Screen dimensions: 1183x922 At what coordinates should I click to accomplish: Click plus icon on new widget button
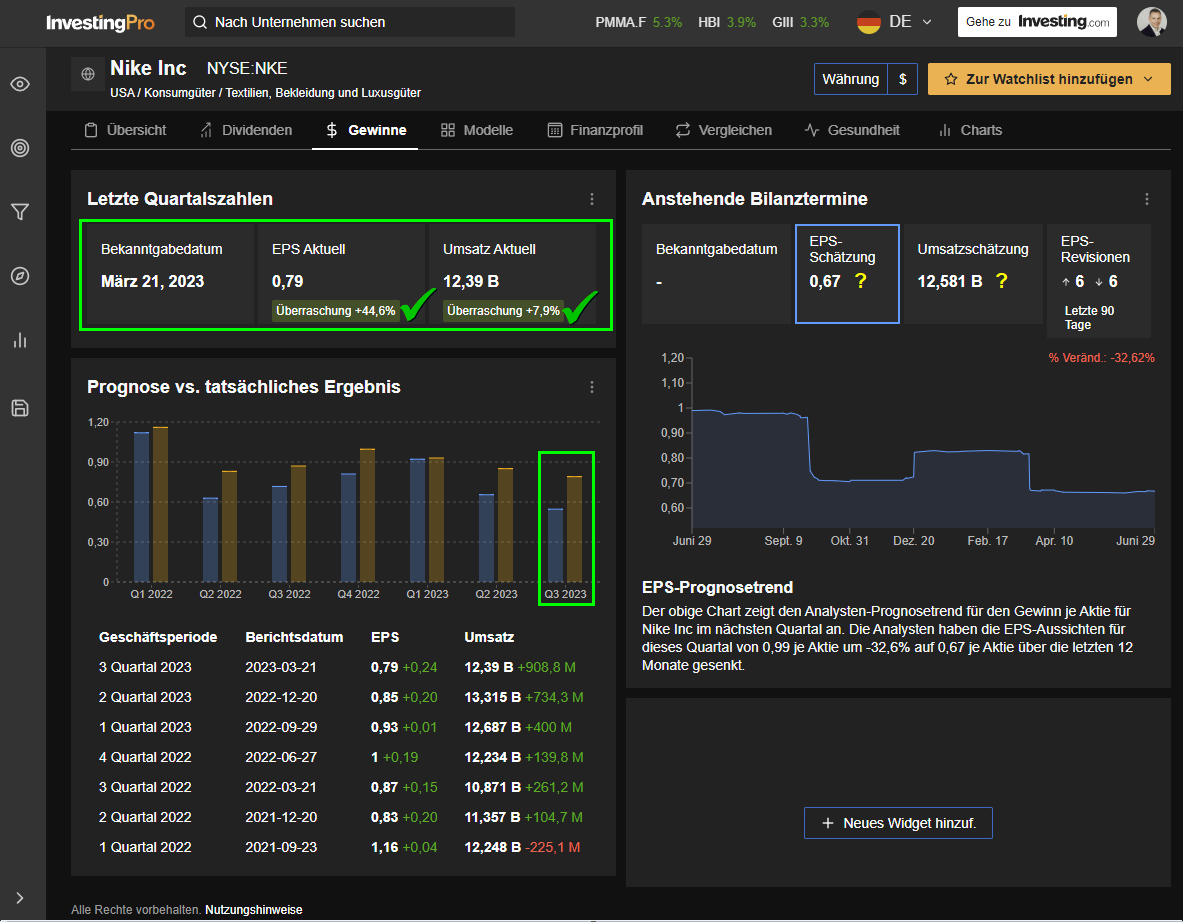tap(827, 823)
